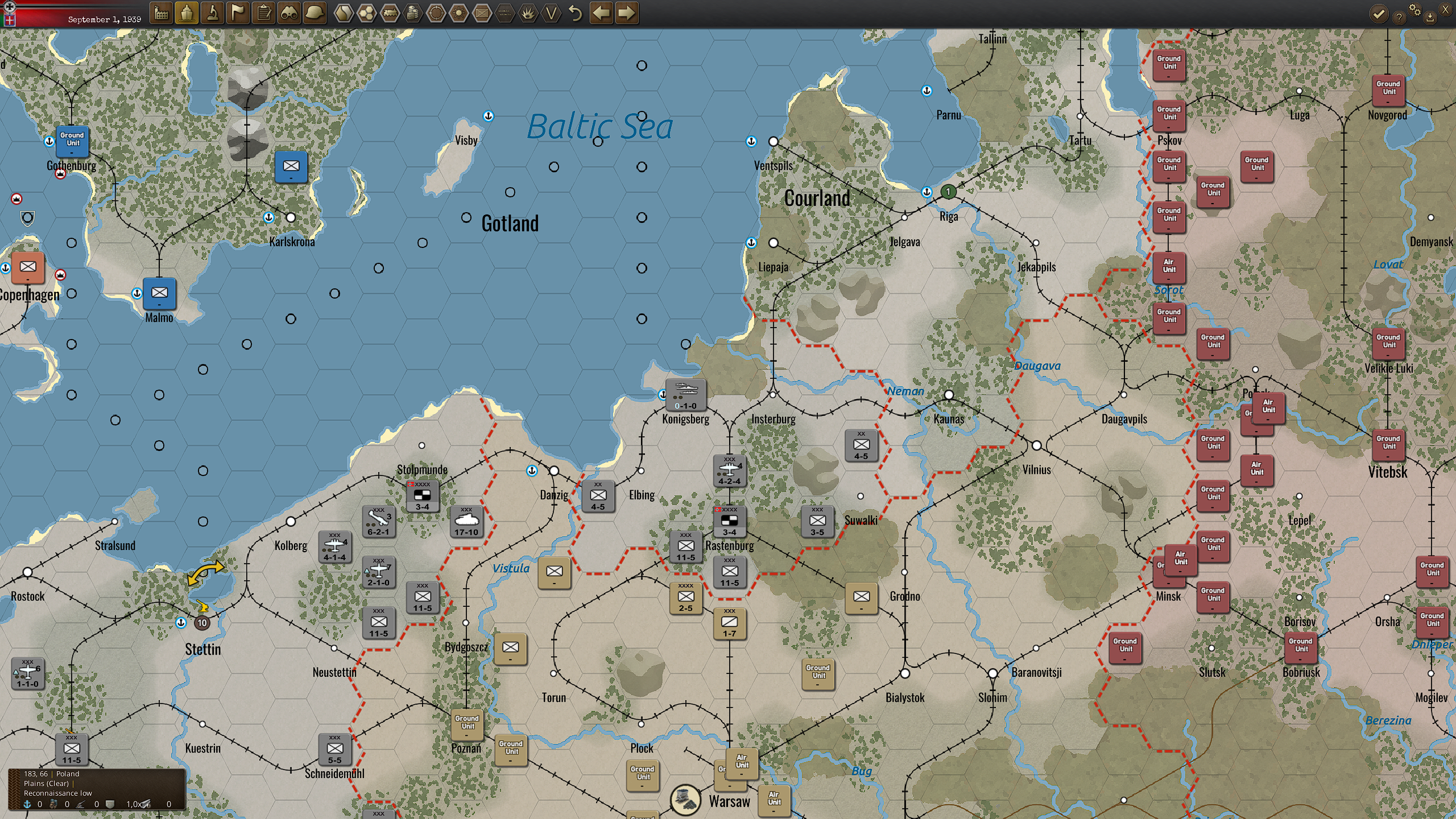The image size is (1456, 819).
Task: Select the tan Ground Unit at Poznan
Action: click(467, 724)
